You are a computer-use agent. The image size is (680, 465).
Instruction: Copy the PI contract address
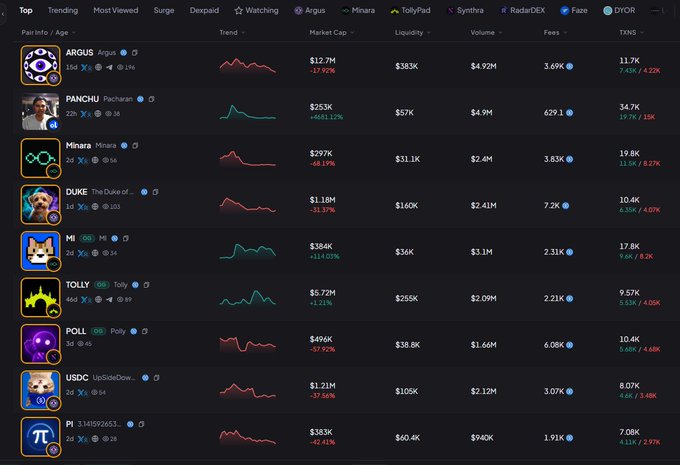point(141,424)
